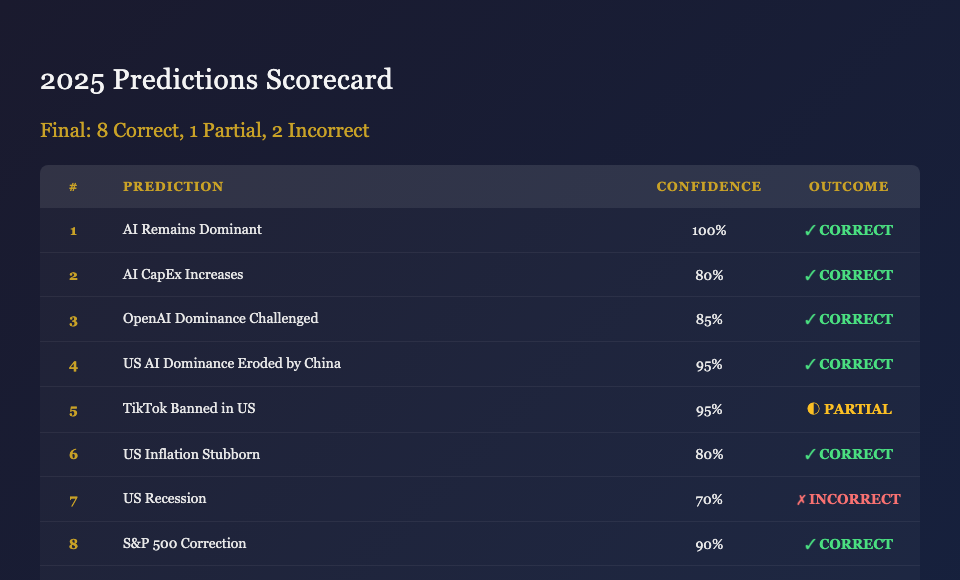
Task: Click the final score summary line
Action: pos(205,130)
